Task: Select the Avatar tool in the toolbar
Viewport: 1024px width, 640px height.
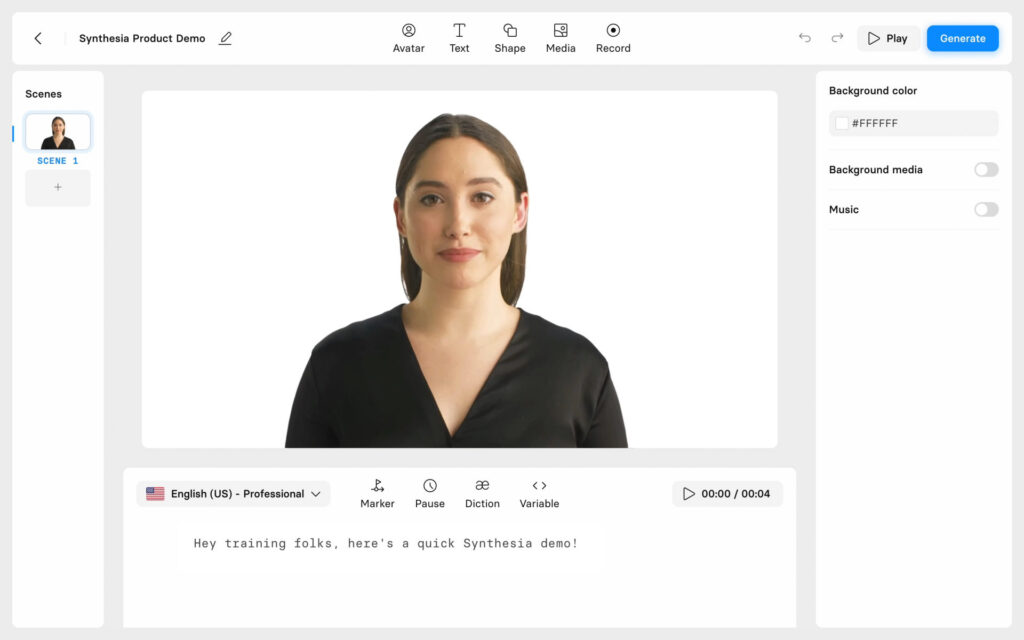Action: [409, 37]
